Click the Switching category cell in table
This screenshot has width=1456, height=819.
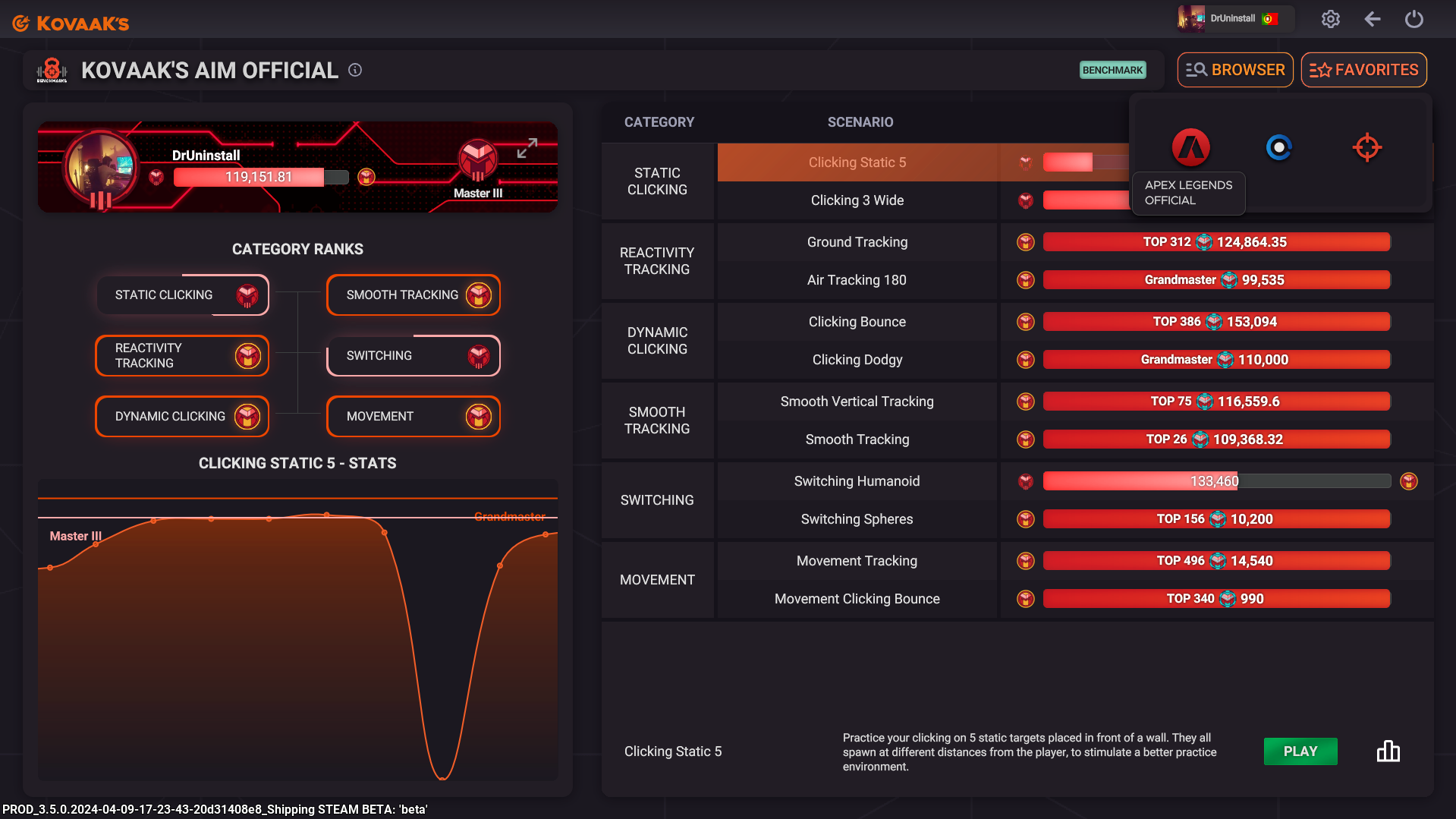click(x=657, y=500)
